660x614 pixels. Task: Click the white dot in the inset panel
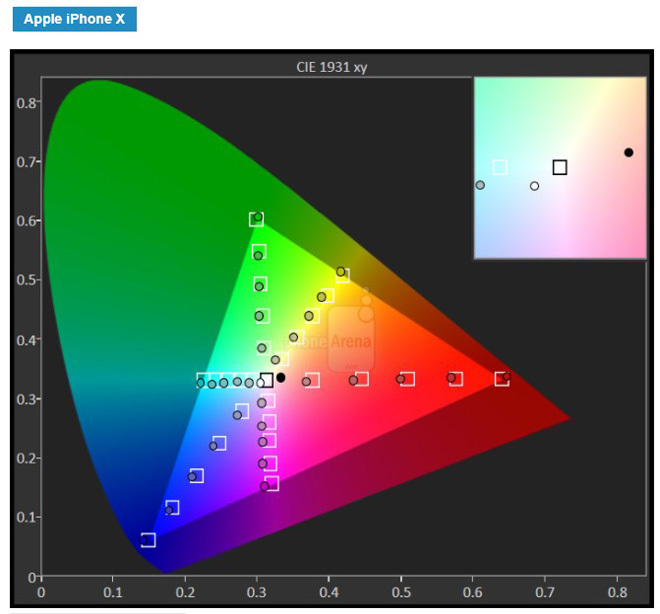(x=534, y=186)
